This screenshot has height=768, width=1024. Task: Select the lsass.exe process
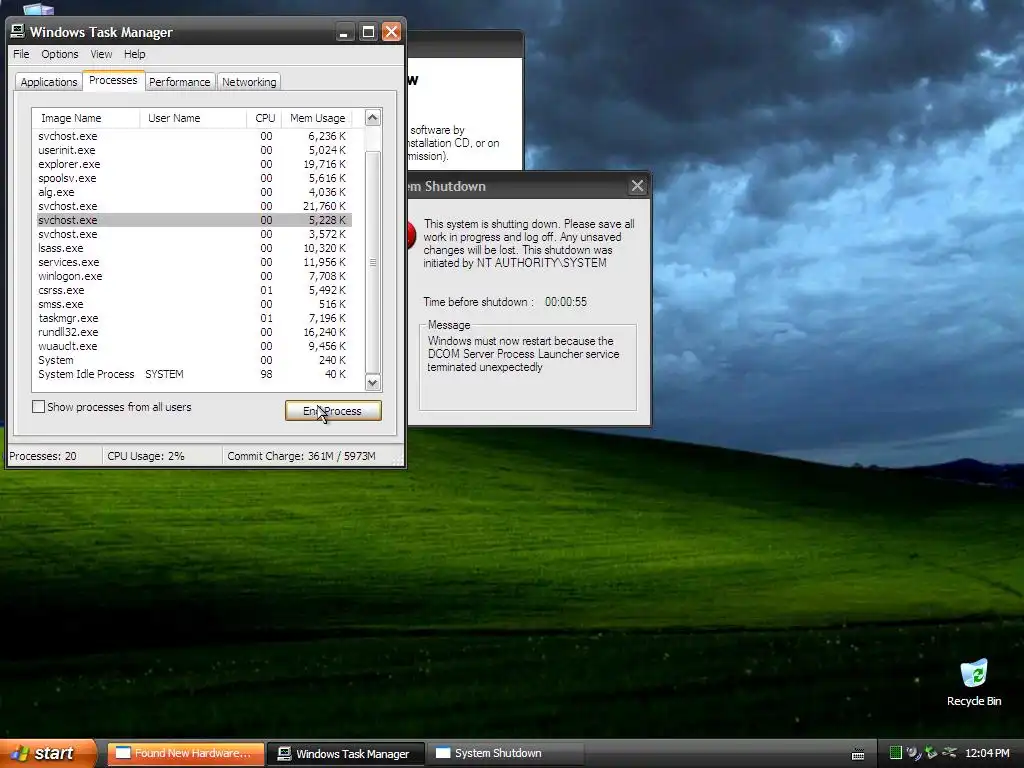[193, 248]
